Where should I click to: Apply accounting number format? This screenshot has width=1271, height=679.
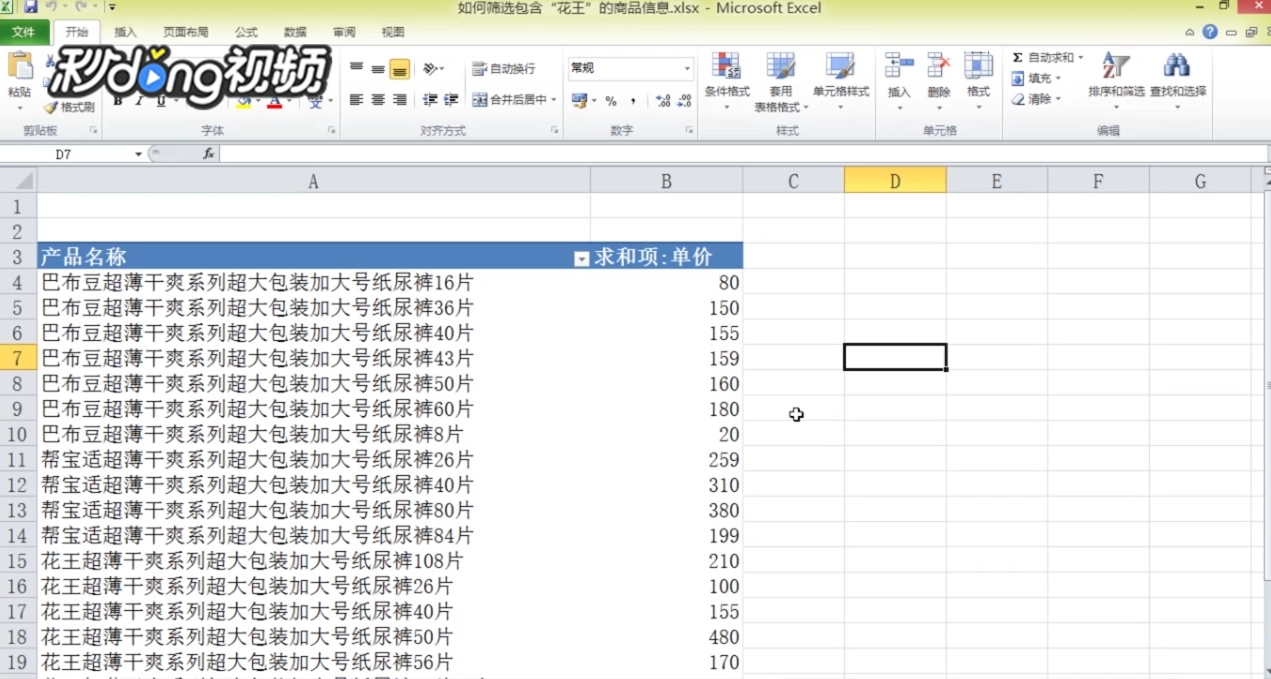coord(579,101)
